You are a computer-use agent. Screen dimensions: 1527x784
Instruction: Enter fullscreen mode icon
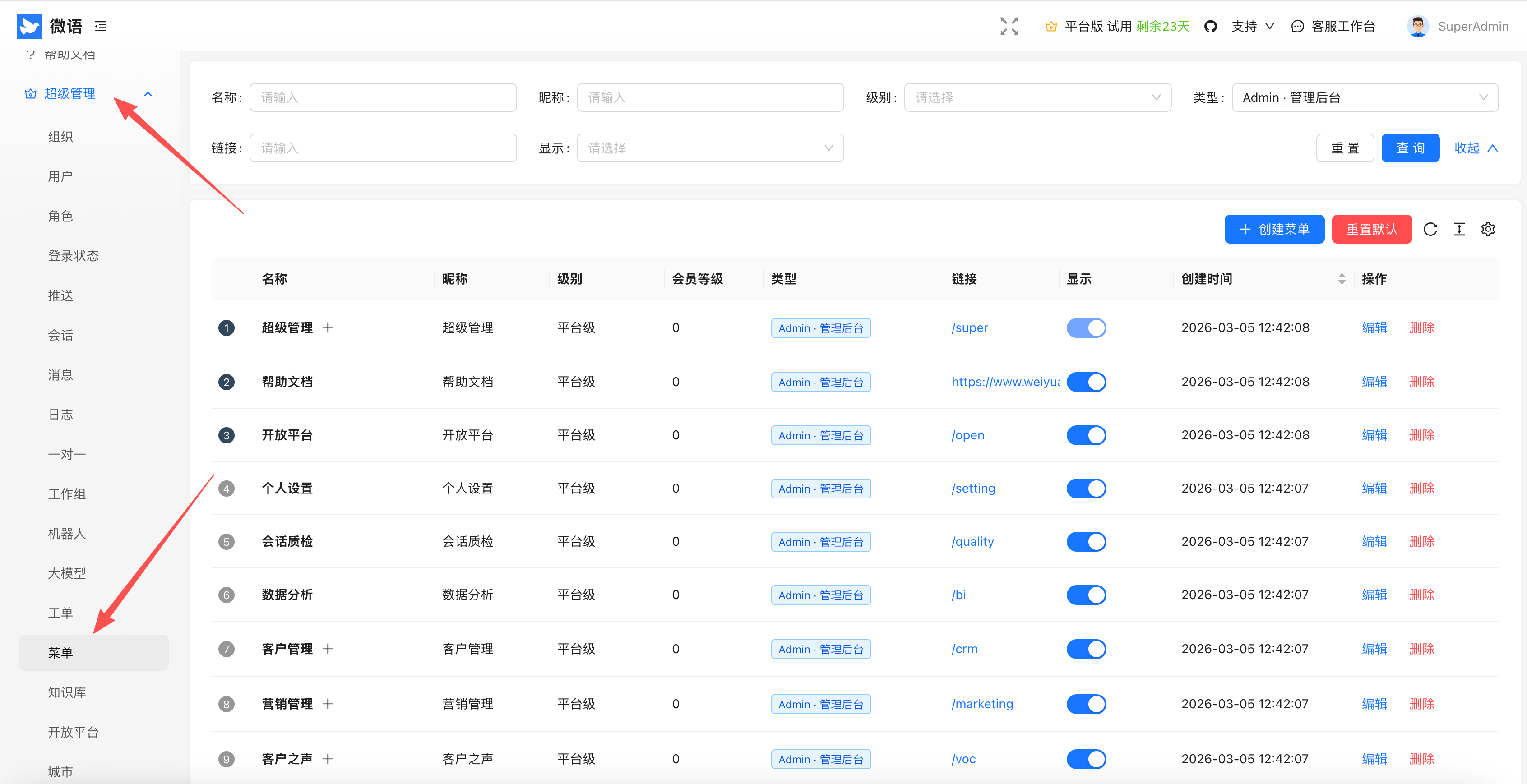1009,26
